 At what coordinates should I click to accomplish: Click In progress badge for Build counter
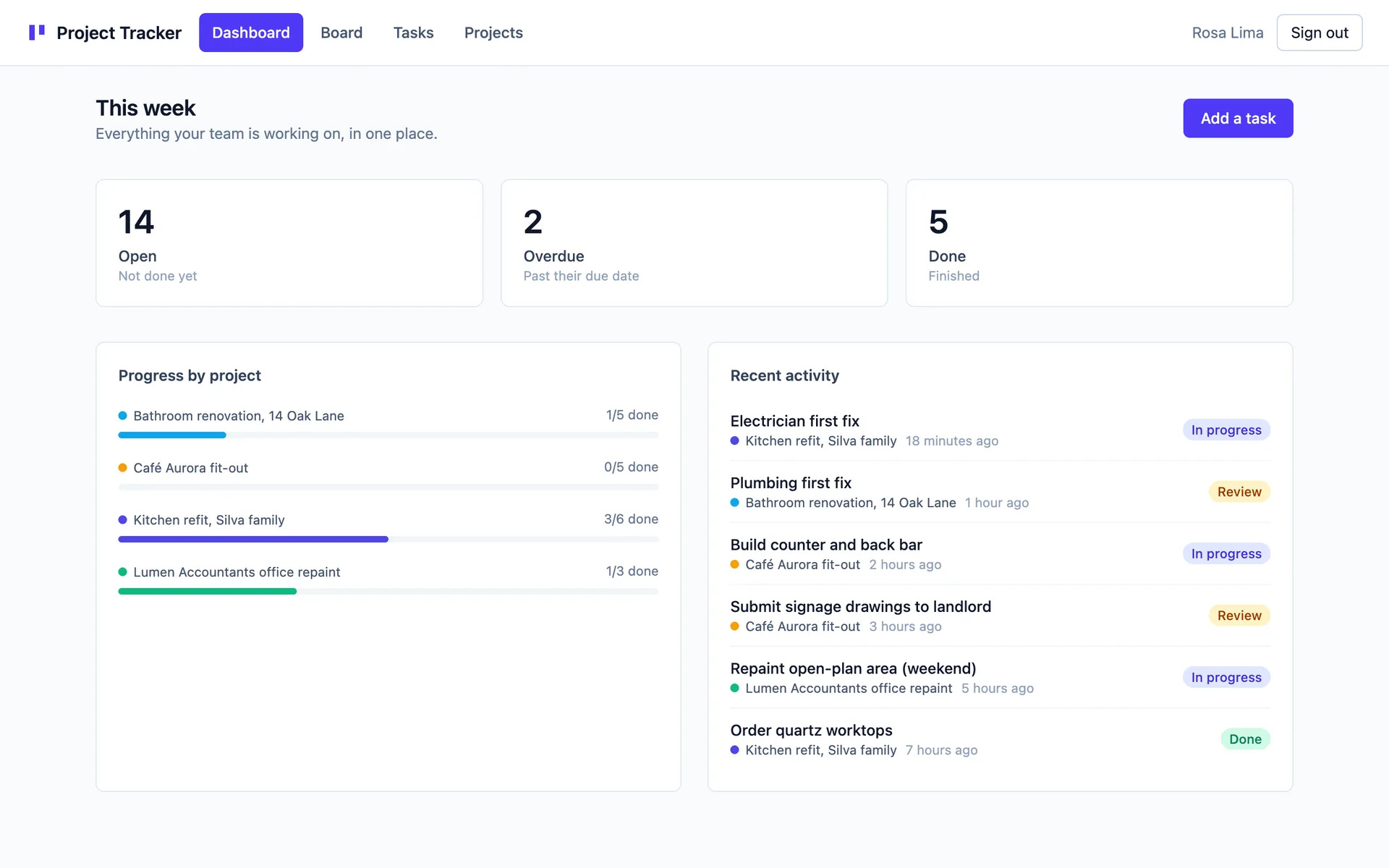pos(1226,553)
